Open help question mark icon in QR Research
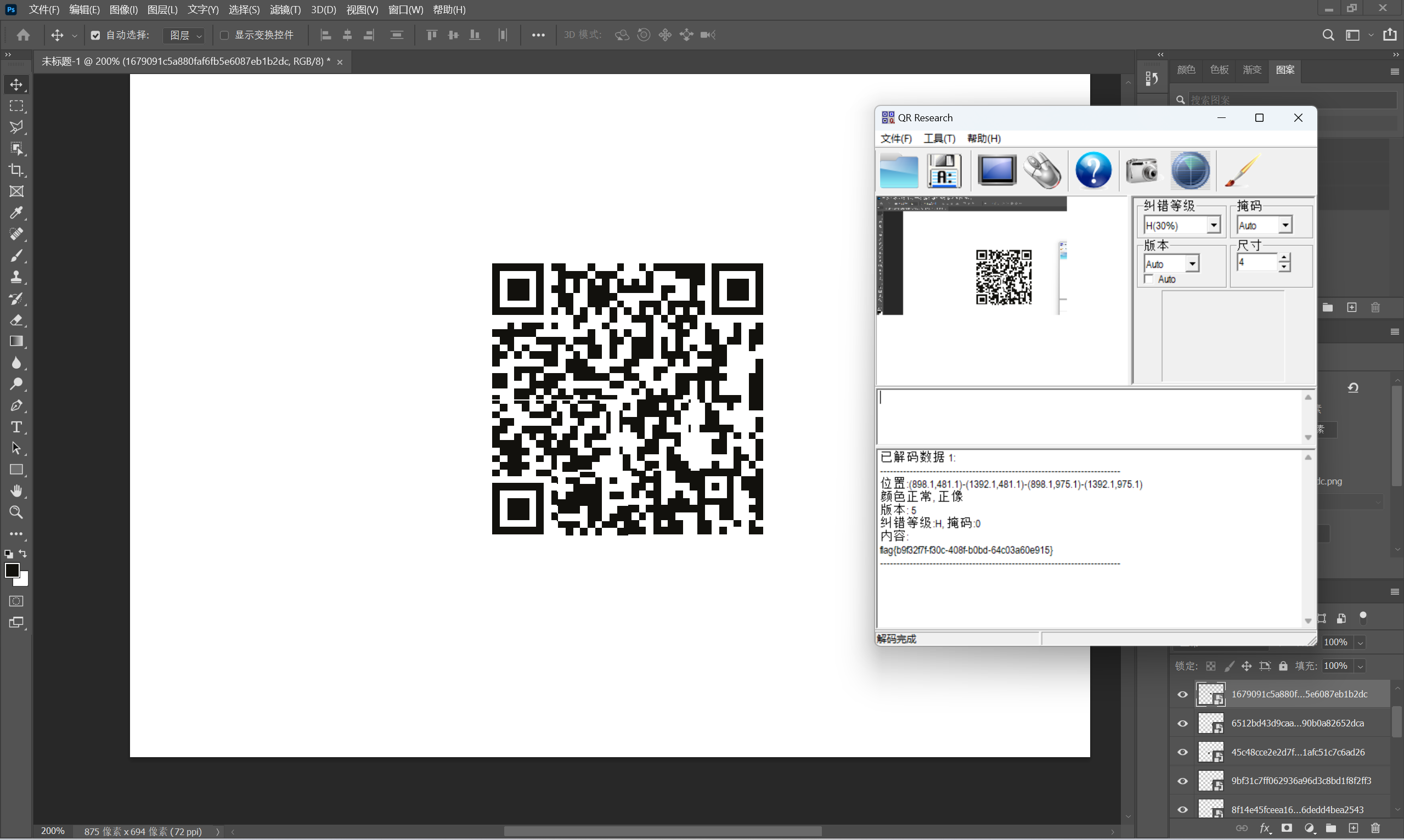 click(x=1093, y=171)
